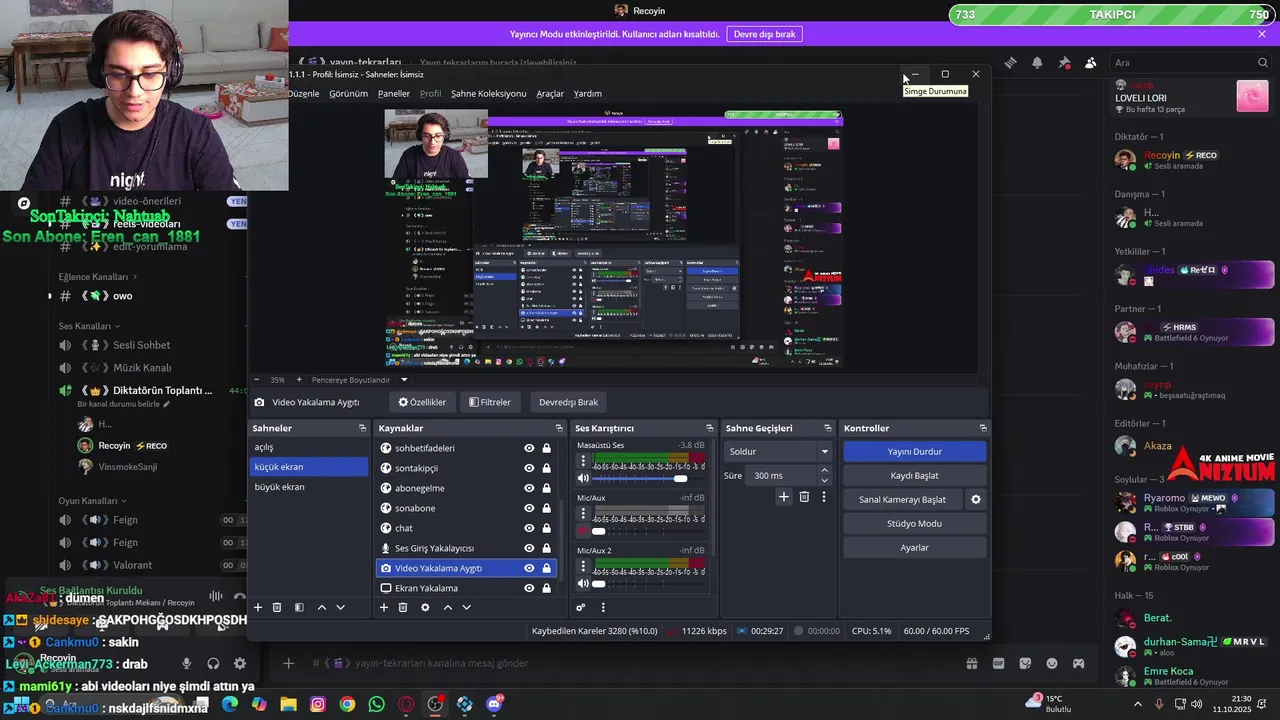Add a new scene with the plus icon

pyautogui.click(x=258, y=607)
